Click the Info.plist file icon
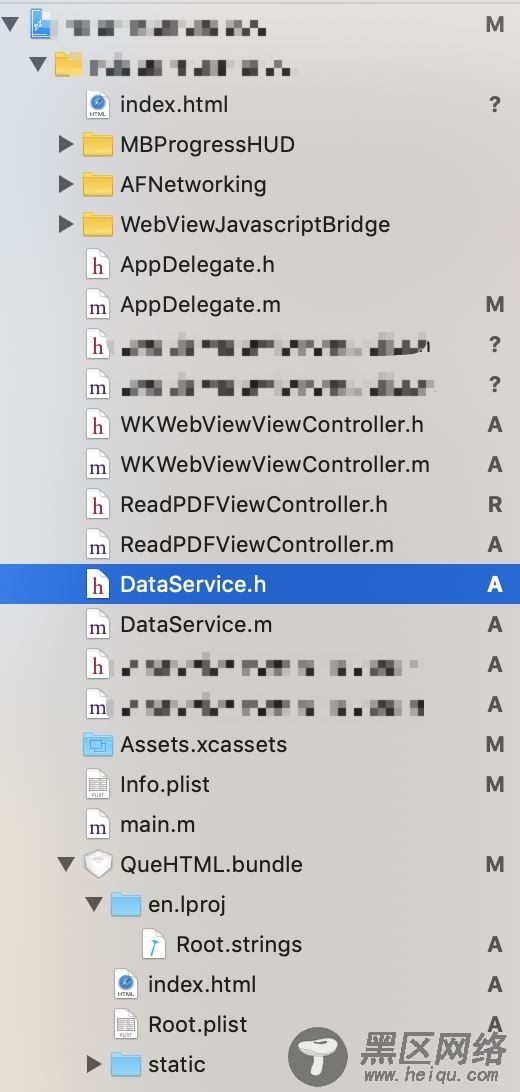520x1092 pixels. [97, 785]
